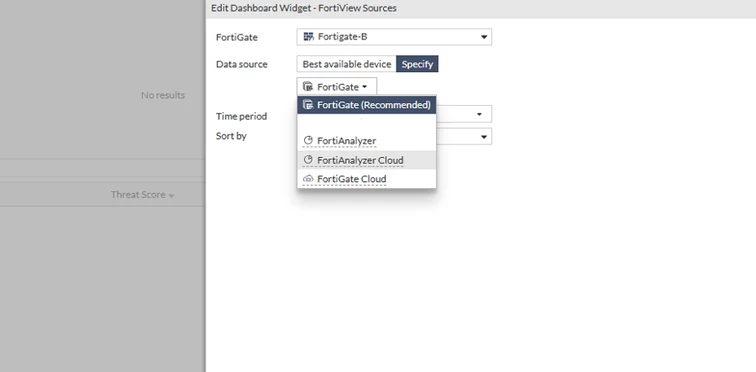Select Best available device data source
The width and height of the screenshot is (756, 372).
[347, 64]
